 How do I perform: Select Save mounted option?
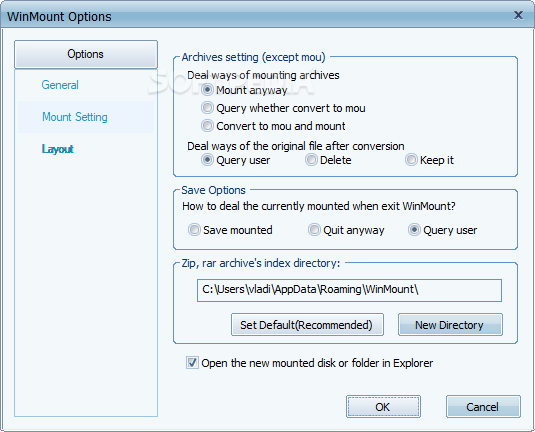194,230
